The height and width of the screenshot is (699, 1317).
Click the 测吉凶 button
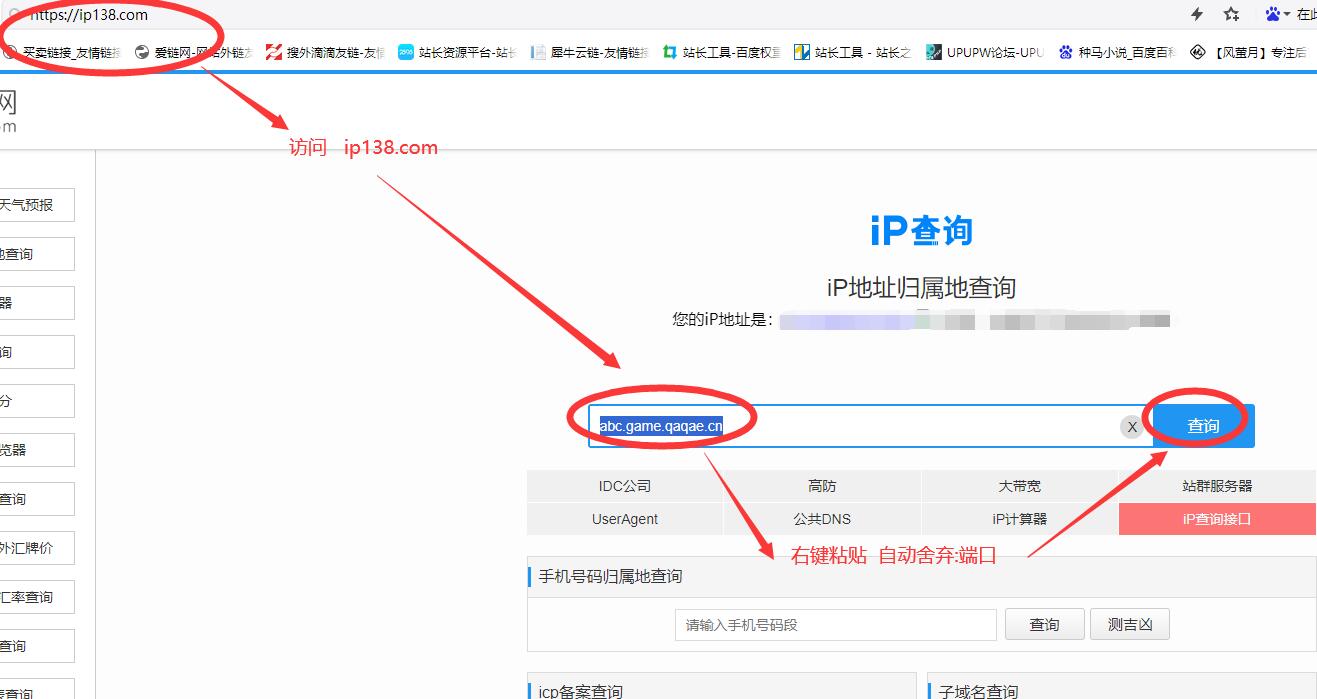click(x=1130, y=625)
